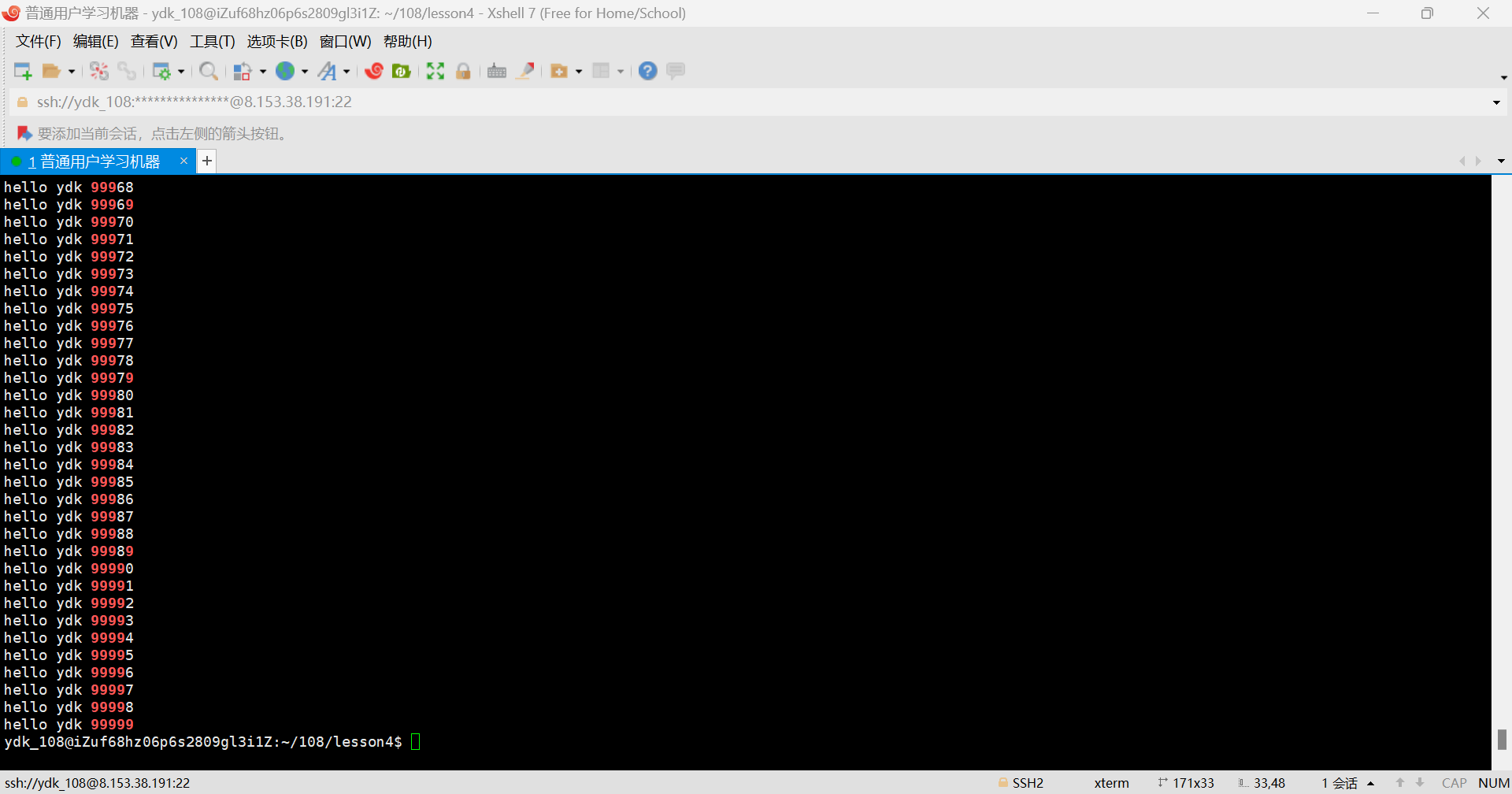Open Help via blue question mark icon

point(648,72)
